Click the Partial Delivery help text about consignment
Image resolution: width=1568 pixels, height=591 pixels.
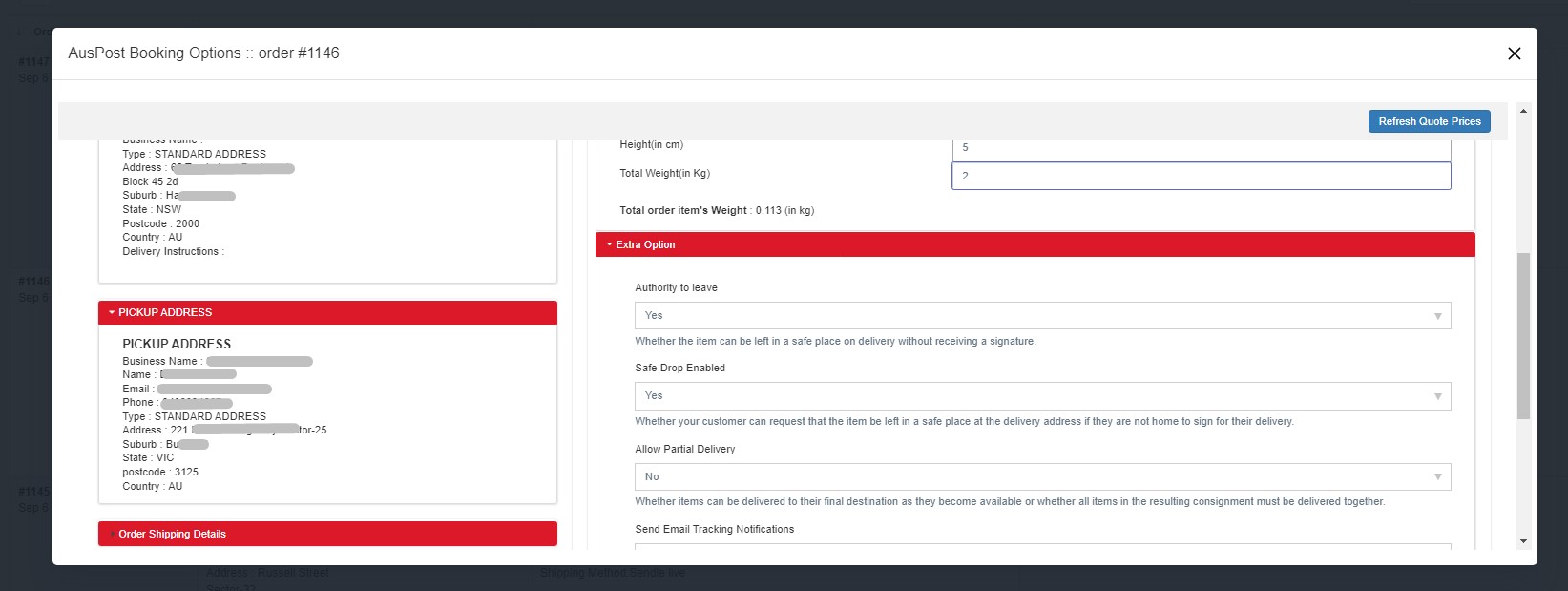(x=1010, y=501)
